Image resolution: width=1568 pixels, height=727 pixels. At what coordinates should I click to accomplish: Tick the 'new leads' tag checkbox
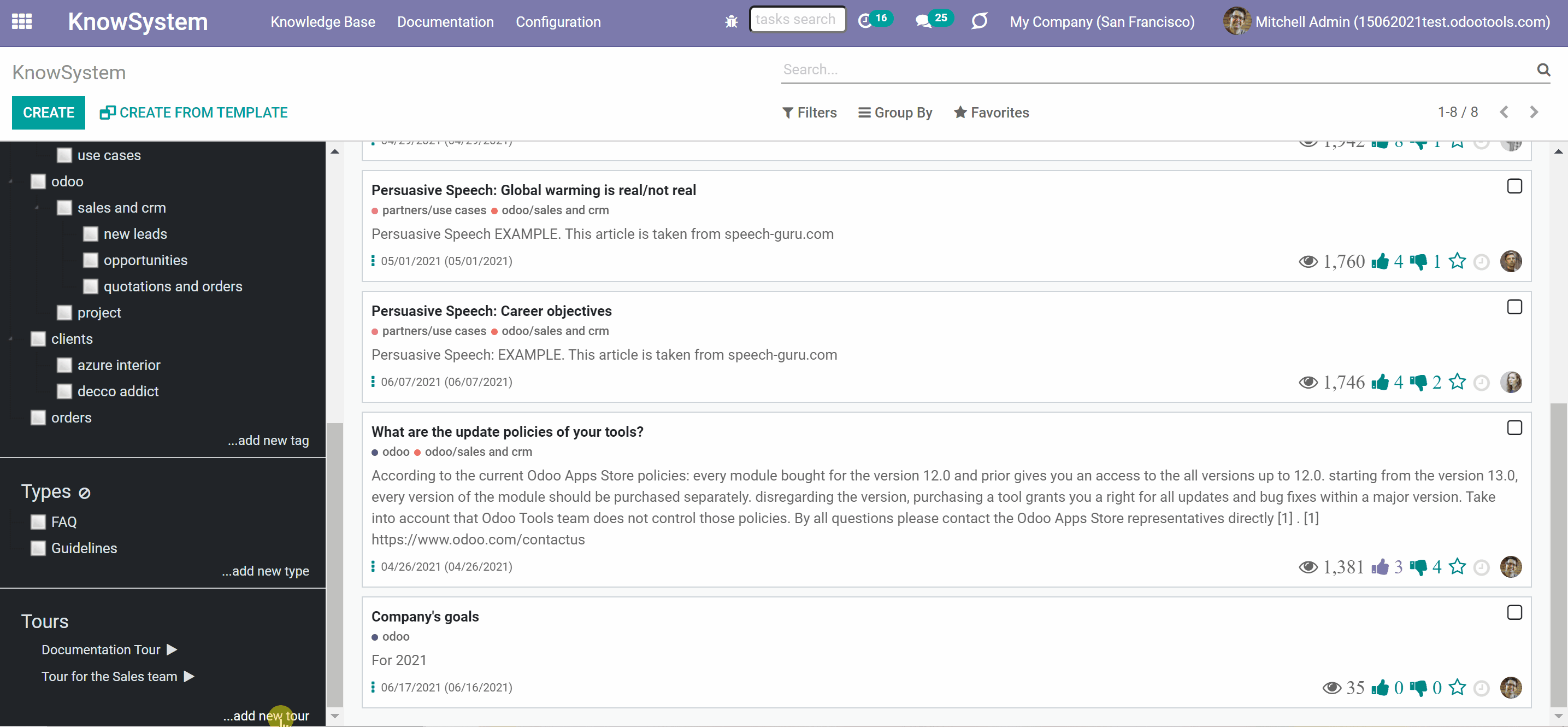(x=90, y=234)
